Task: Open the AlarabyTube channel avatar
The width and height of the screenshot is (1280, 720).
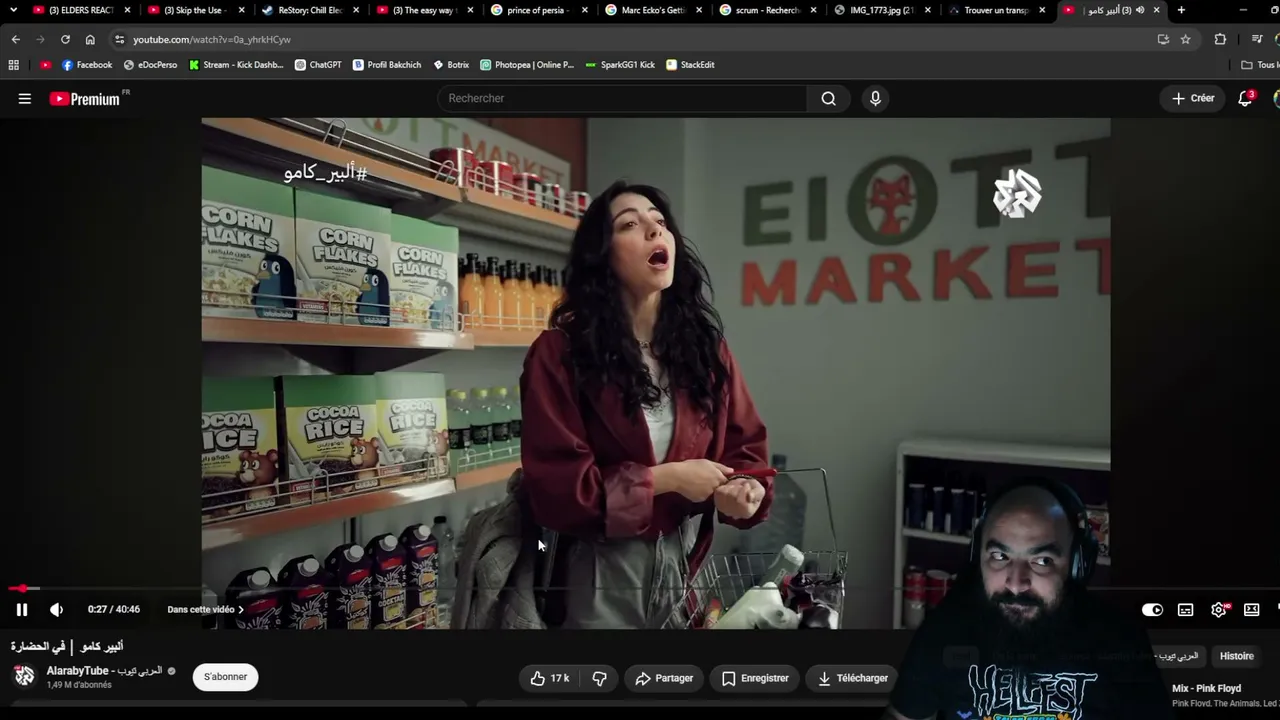Action: coord(24,677)
